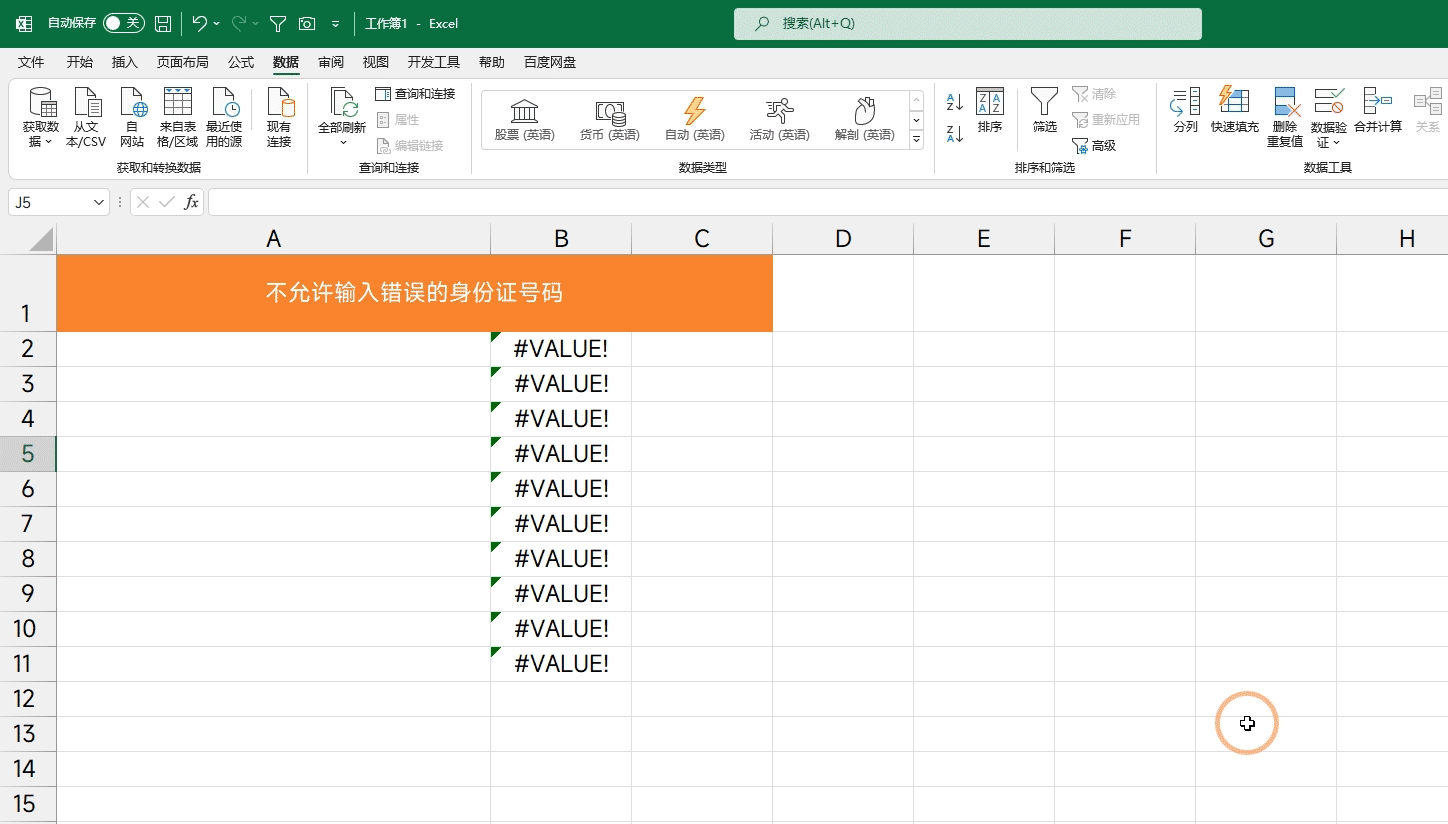Image resolution: width=1448 pixels, height=824 pixels.
Task: Click the 查询和连接 button
Action: (415, 94)
